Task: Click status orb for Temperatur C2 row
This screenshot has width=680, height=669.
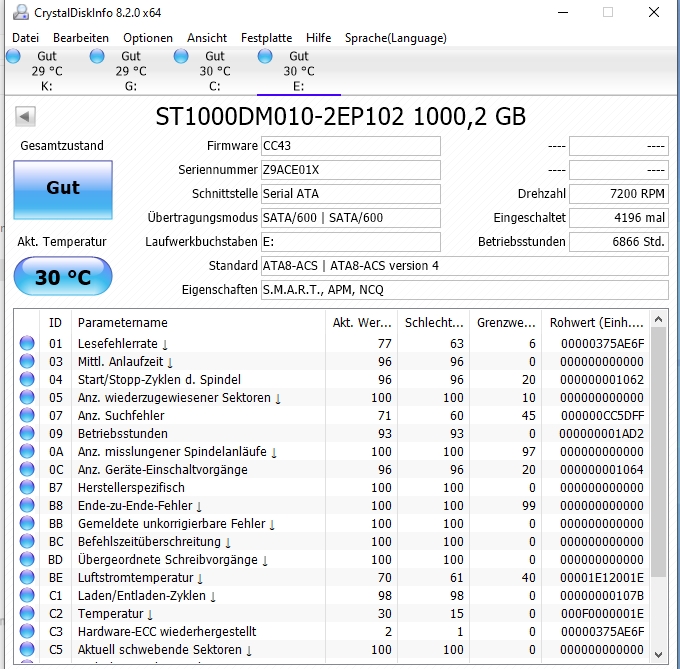Action: (27, 613)
